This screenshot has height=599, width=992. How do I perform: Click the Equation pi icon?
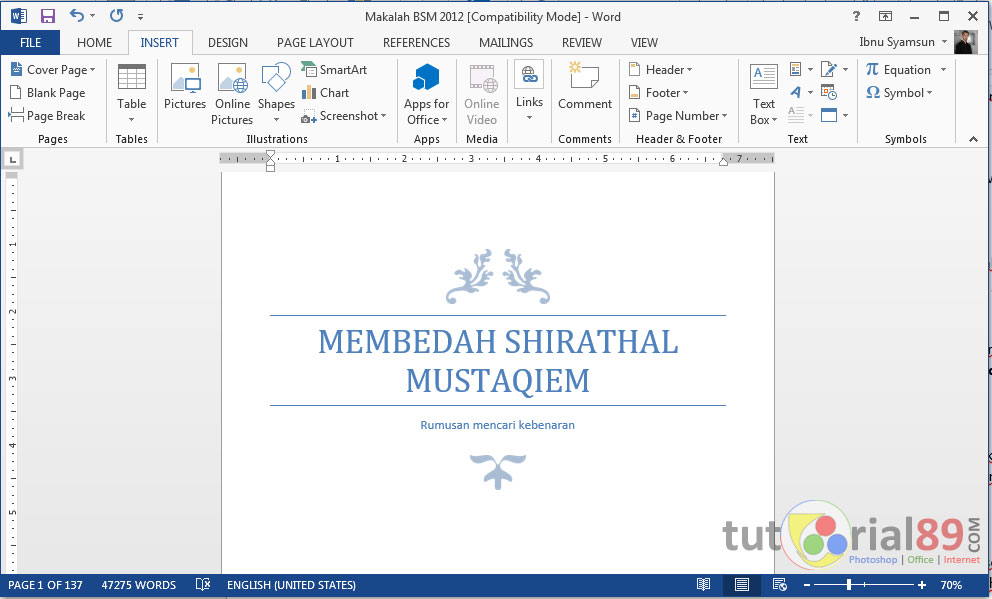tap(872, 69)
